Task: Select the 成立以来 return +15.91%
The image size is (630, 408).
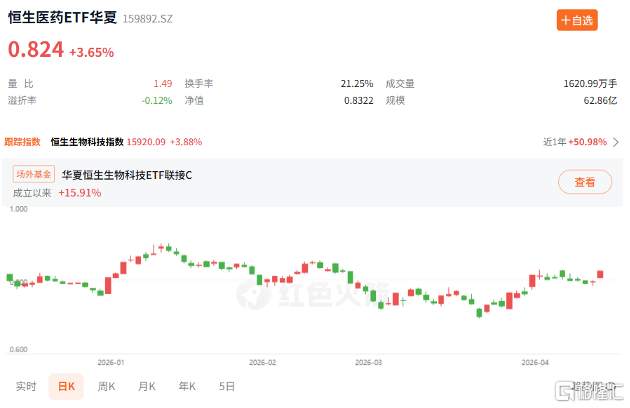Action: click(80, 193)
